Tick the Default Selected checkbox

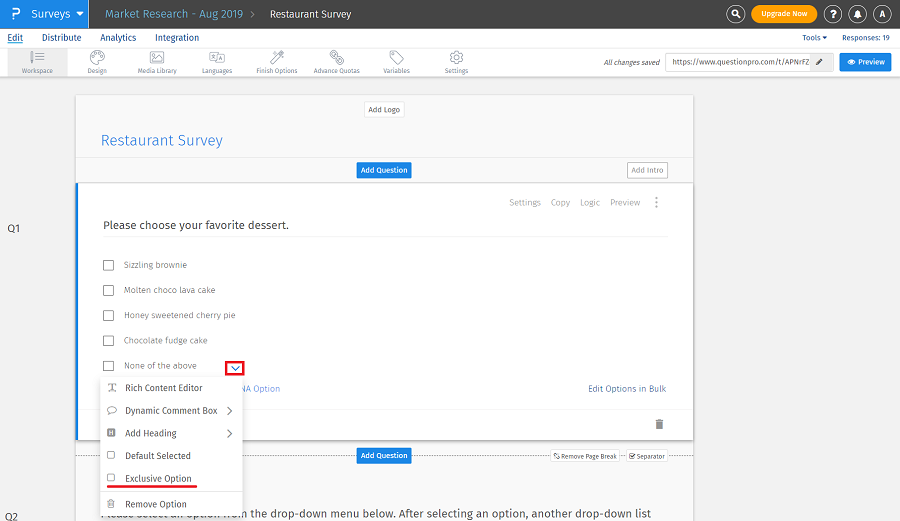tap(111, 456)
